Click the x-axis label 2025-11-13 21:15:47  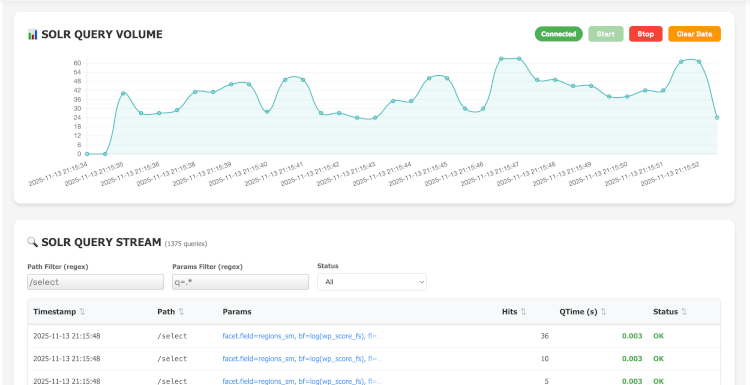tap(490, 175)
